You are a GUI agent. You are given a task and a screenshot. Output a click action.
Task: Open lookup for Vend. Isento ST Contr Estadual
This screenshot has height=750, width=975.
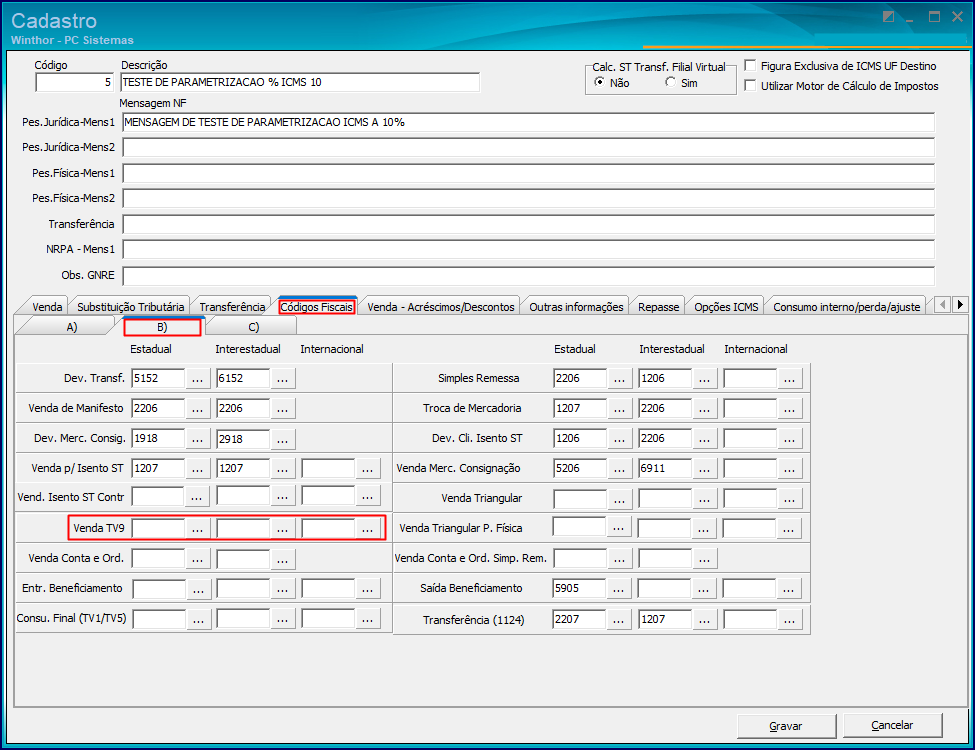coord(196,496)
